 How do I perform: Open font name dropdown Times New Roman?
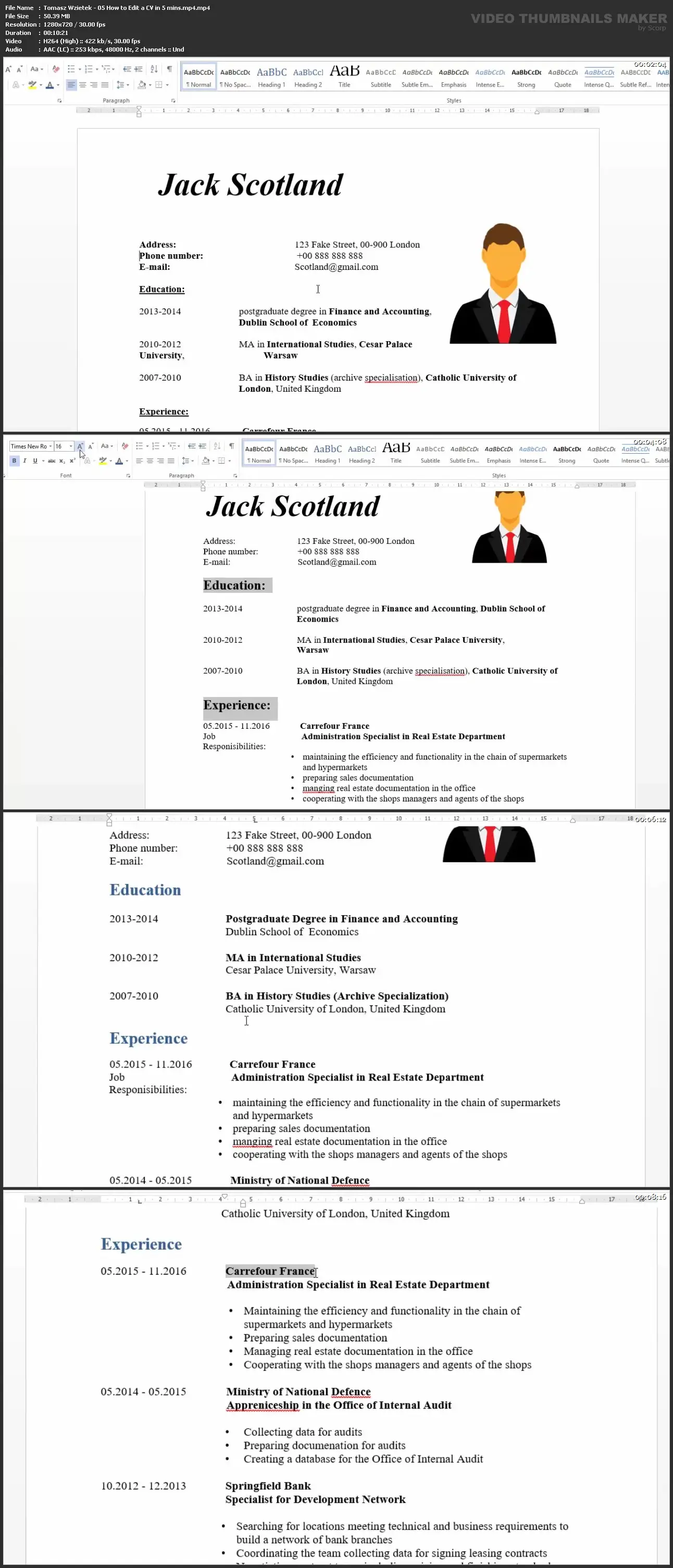click(x=51, y=446)
